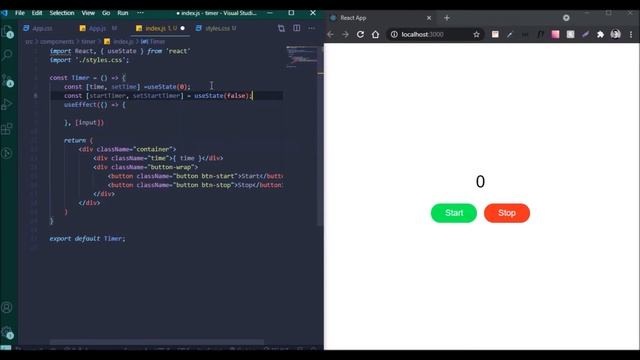This screenshot has height=360, width=640.
Task: Click the green Start button
Action: (454, 213)
